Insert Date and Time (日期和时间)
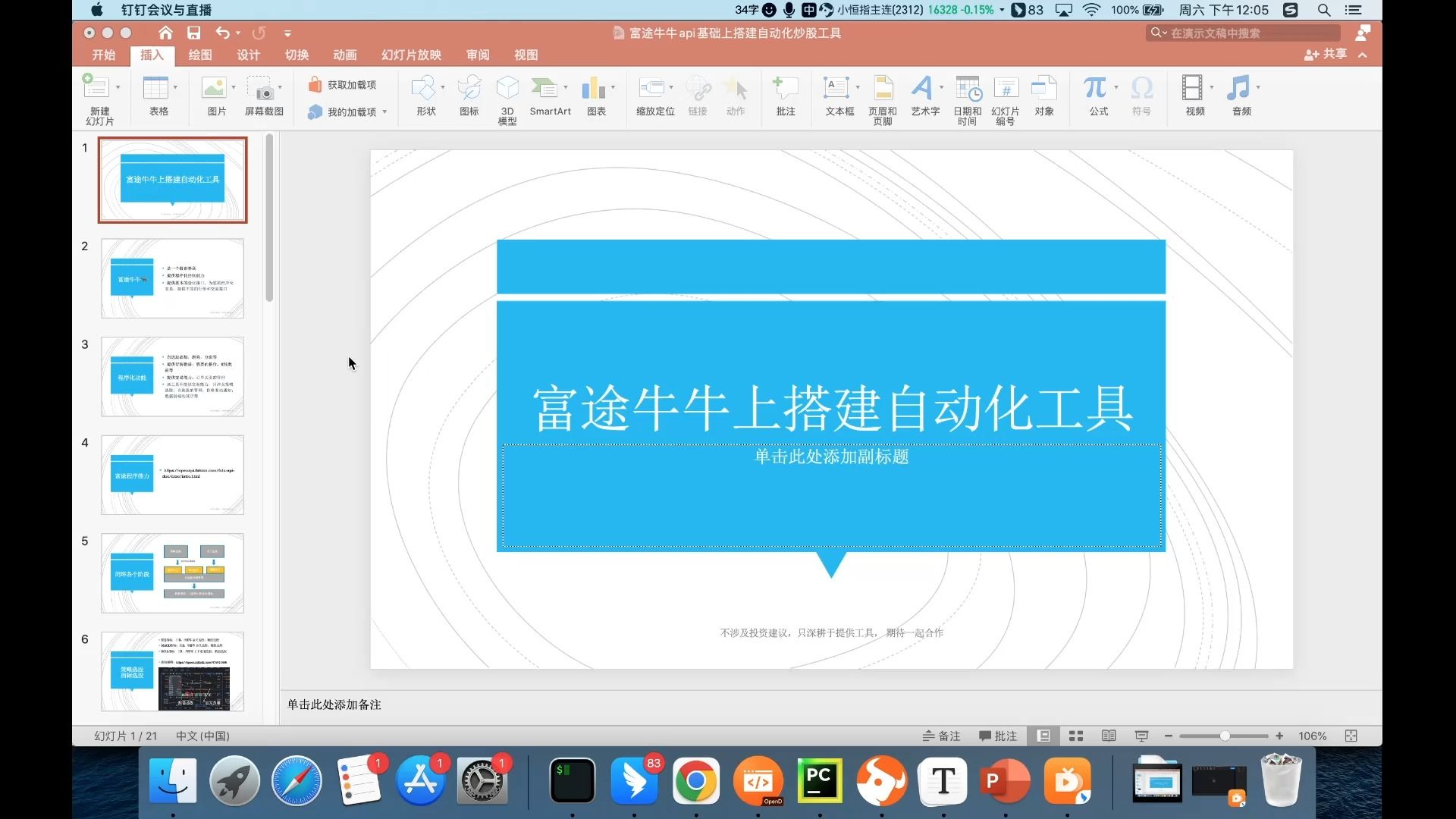This screenshot has height=819, width=1456. (x=968, y=88)
